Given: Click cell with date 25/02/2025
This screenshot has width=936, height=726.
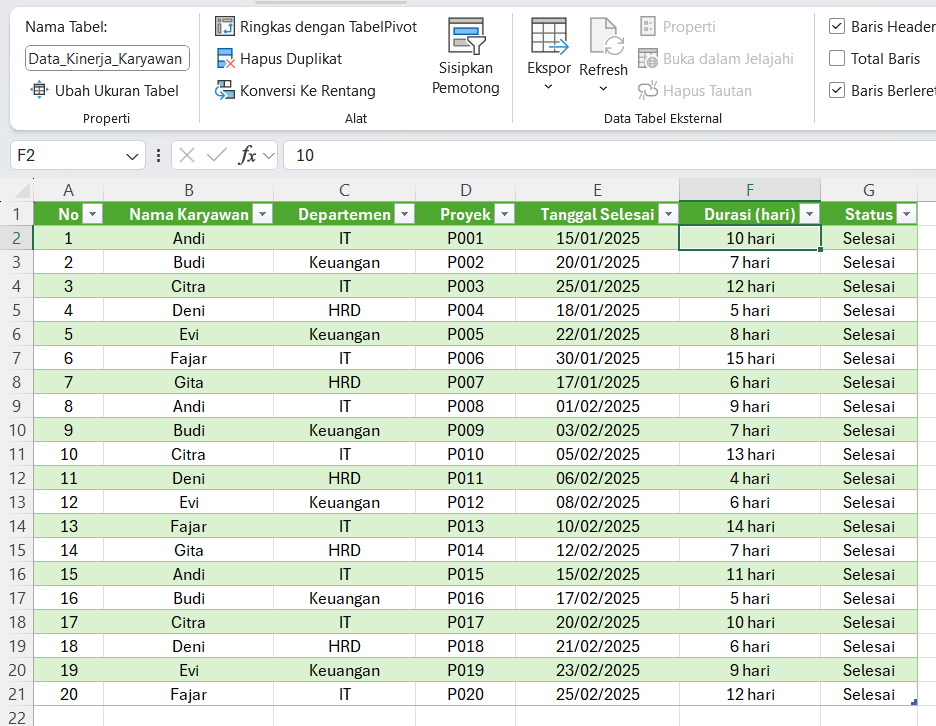Looking at the screenshot, I should 598,694.
